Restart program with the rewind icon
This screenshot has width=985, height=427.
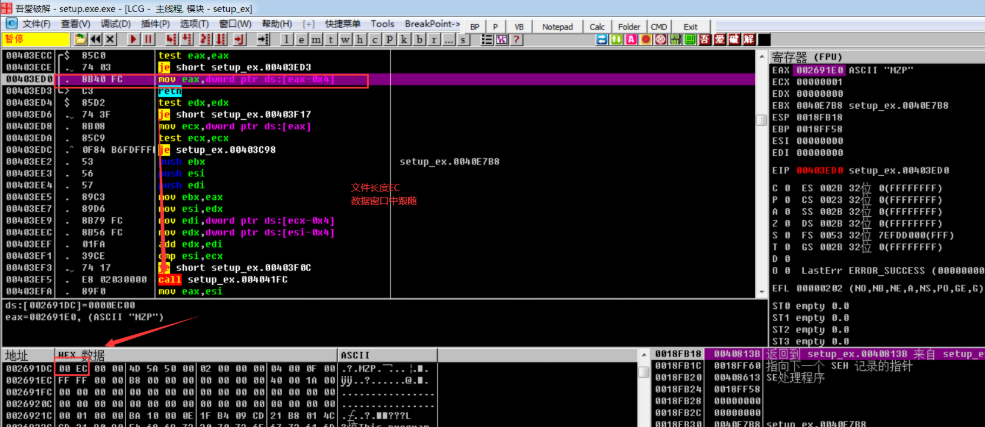click(x=95, y=39)
